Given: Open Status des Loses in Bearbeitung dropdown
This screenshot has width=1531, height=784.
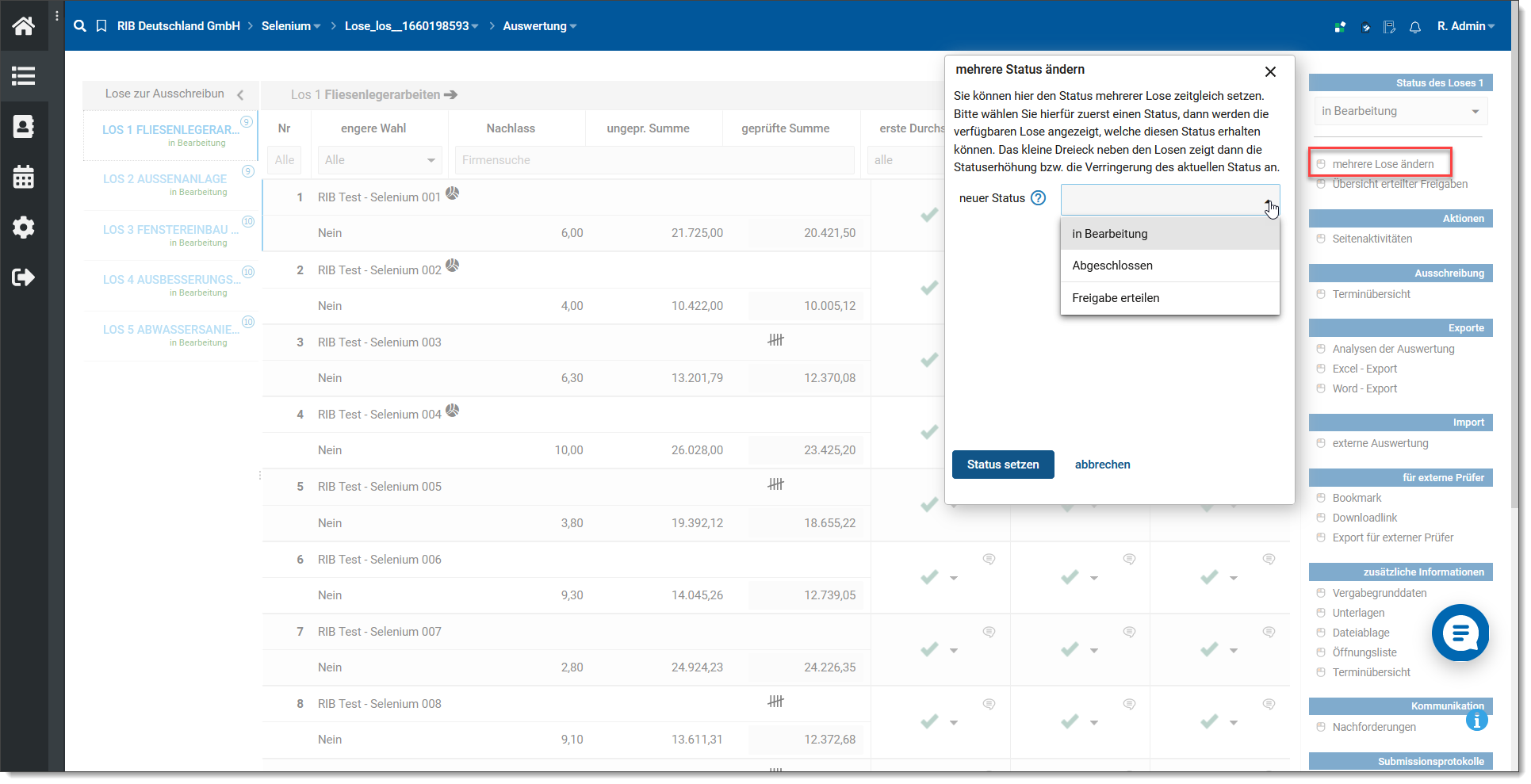Looking at the screenshot, I should 1401,111.
